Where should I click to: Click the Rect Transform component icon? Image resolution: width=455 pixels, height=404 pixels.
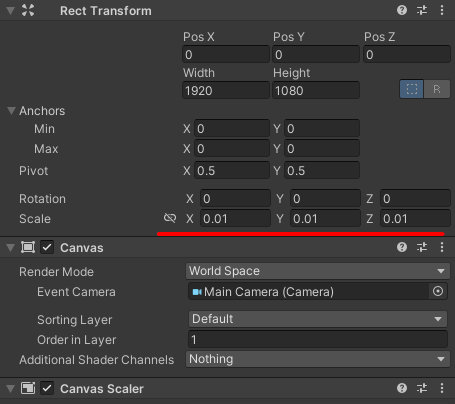[28, 11]
